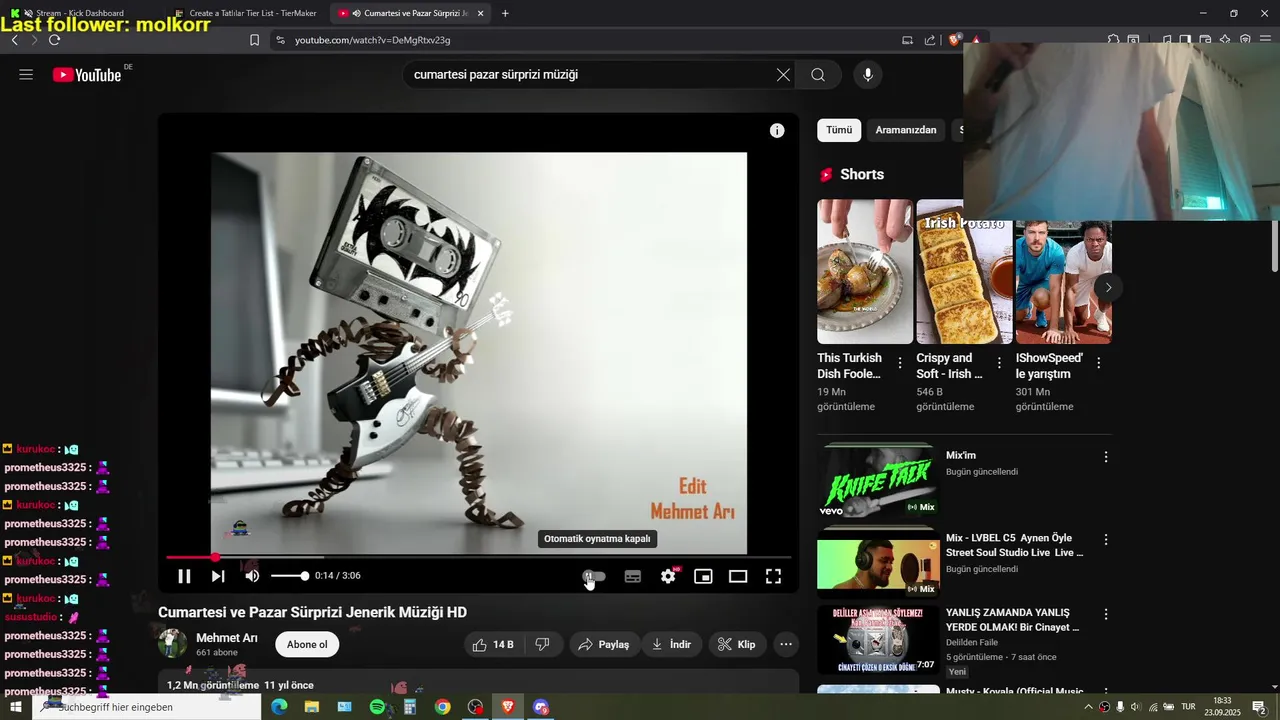Image resolution: width=1280 pixels, height=720 pixels.
Task: Close the Cumartesi ve Pazar YouTube tab
Action: (x=481, y=13)
